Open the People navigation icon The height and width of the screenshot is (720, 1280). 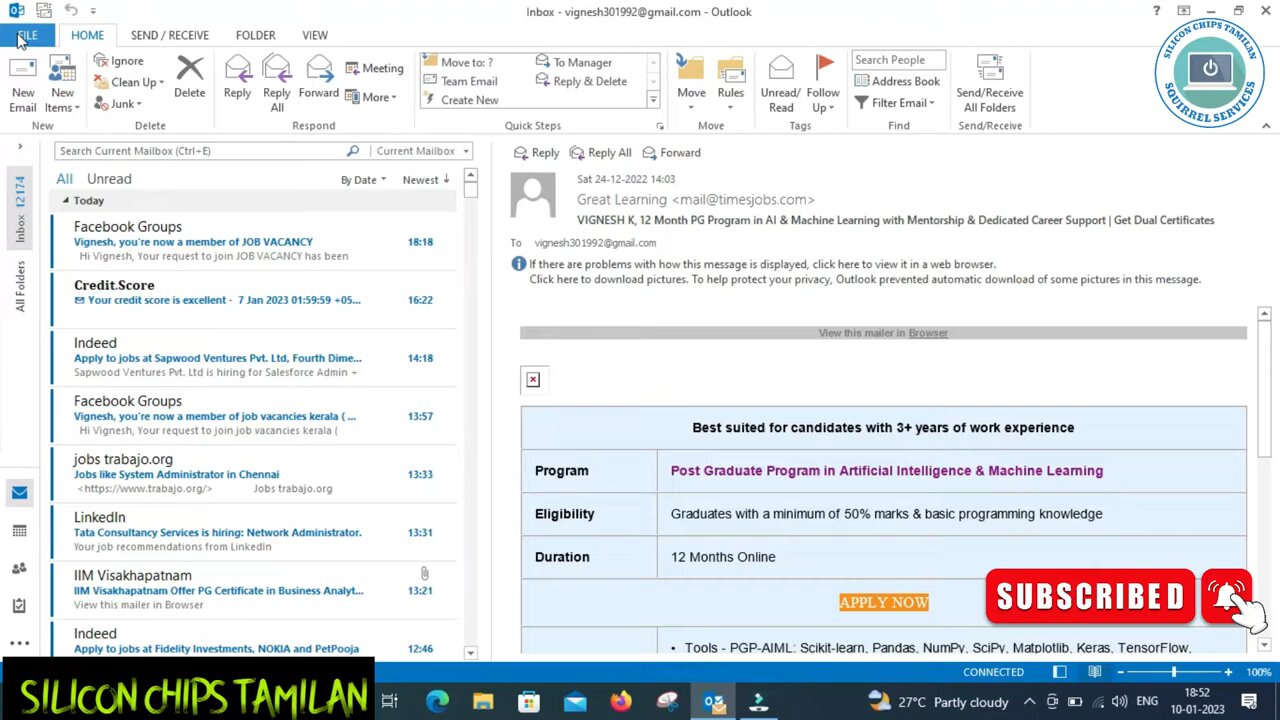(19, 568)
